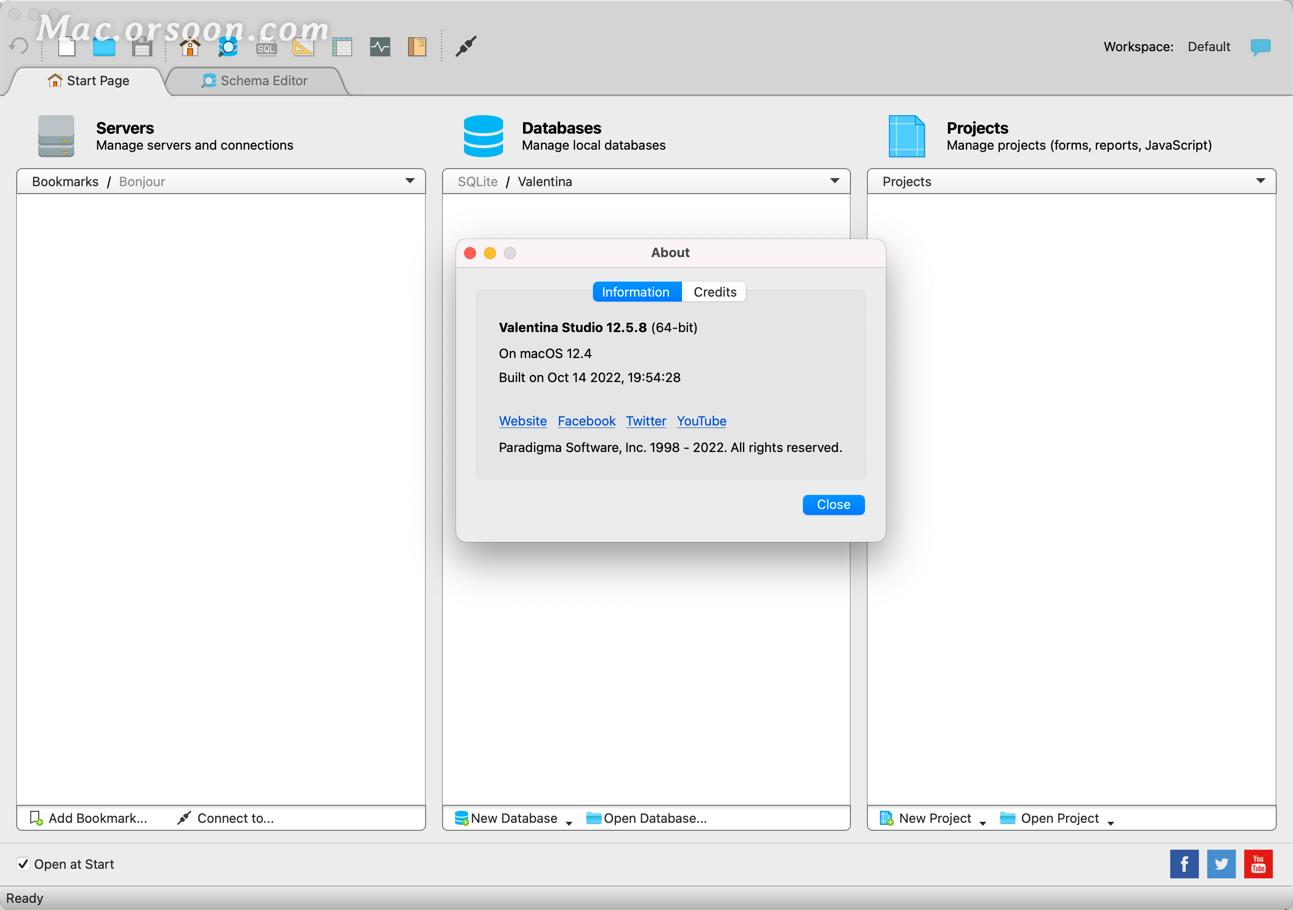Click the 'On macOS 12.4' text
1293x910 pixels.
[x=545, y=353]
